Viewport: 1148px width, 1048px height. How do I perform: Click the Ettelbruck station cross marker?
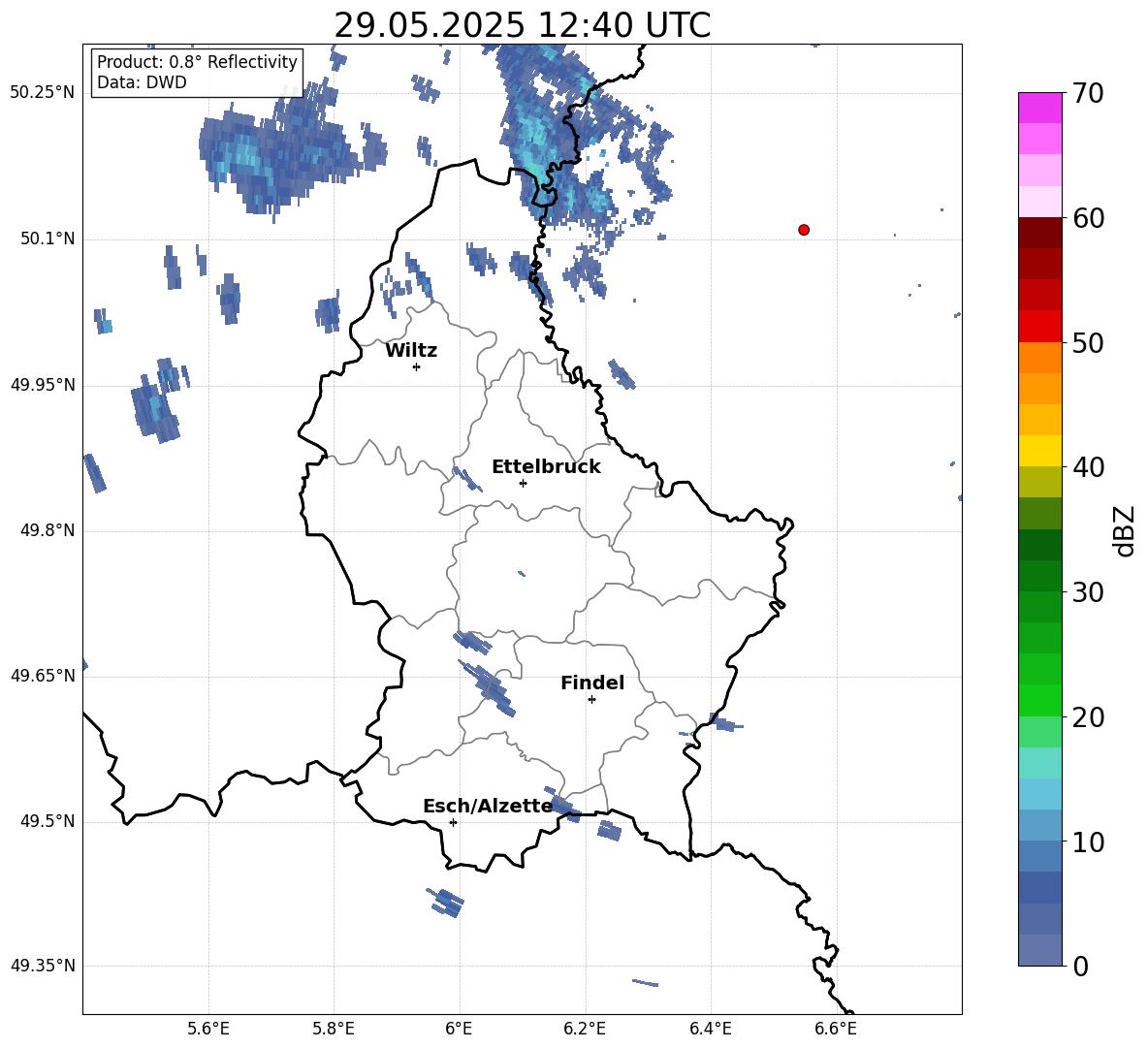pos(523,483)
